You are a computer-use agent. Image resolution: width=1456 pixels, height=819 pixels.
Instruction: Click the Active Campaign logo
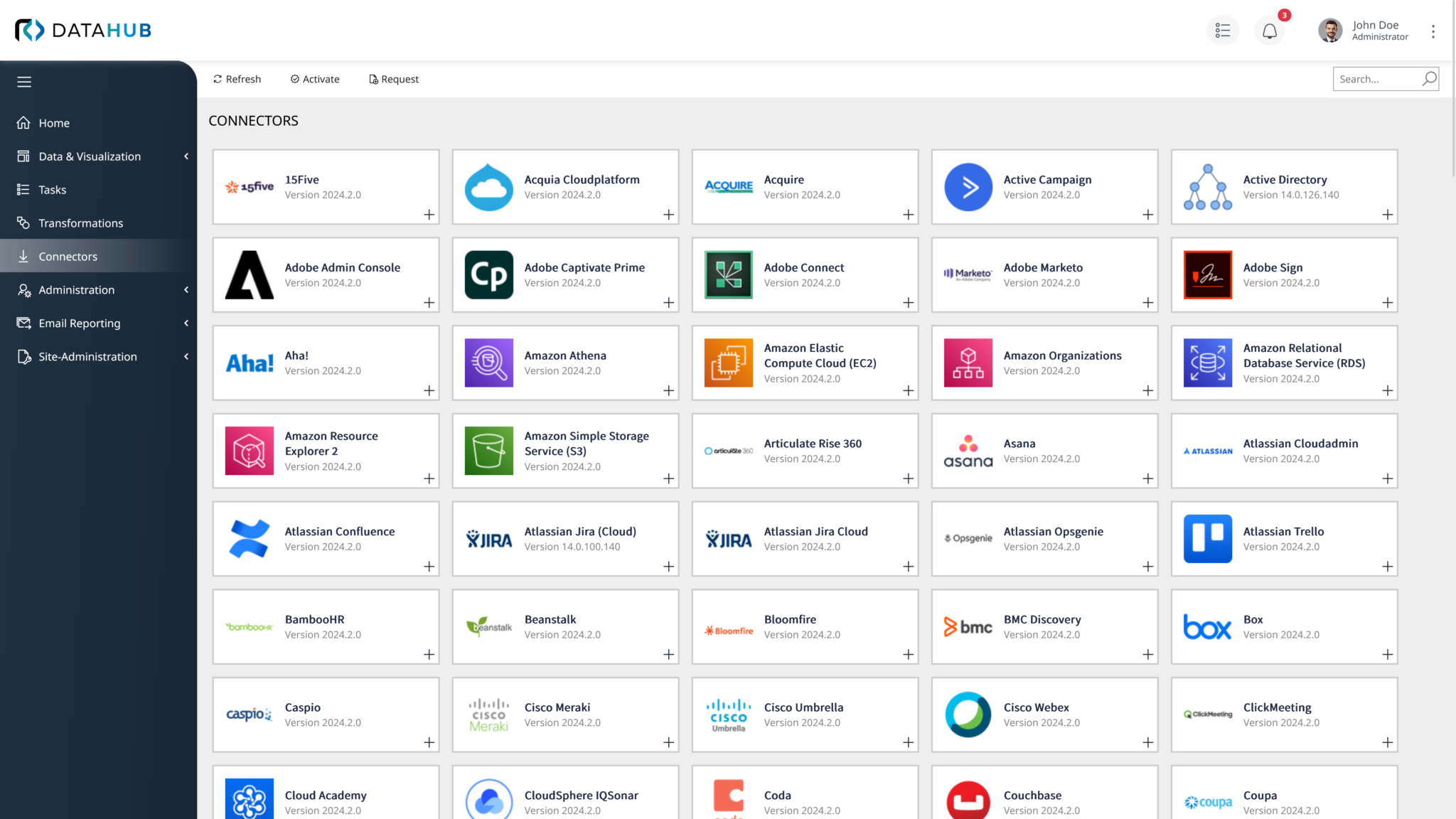968,187
